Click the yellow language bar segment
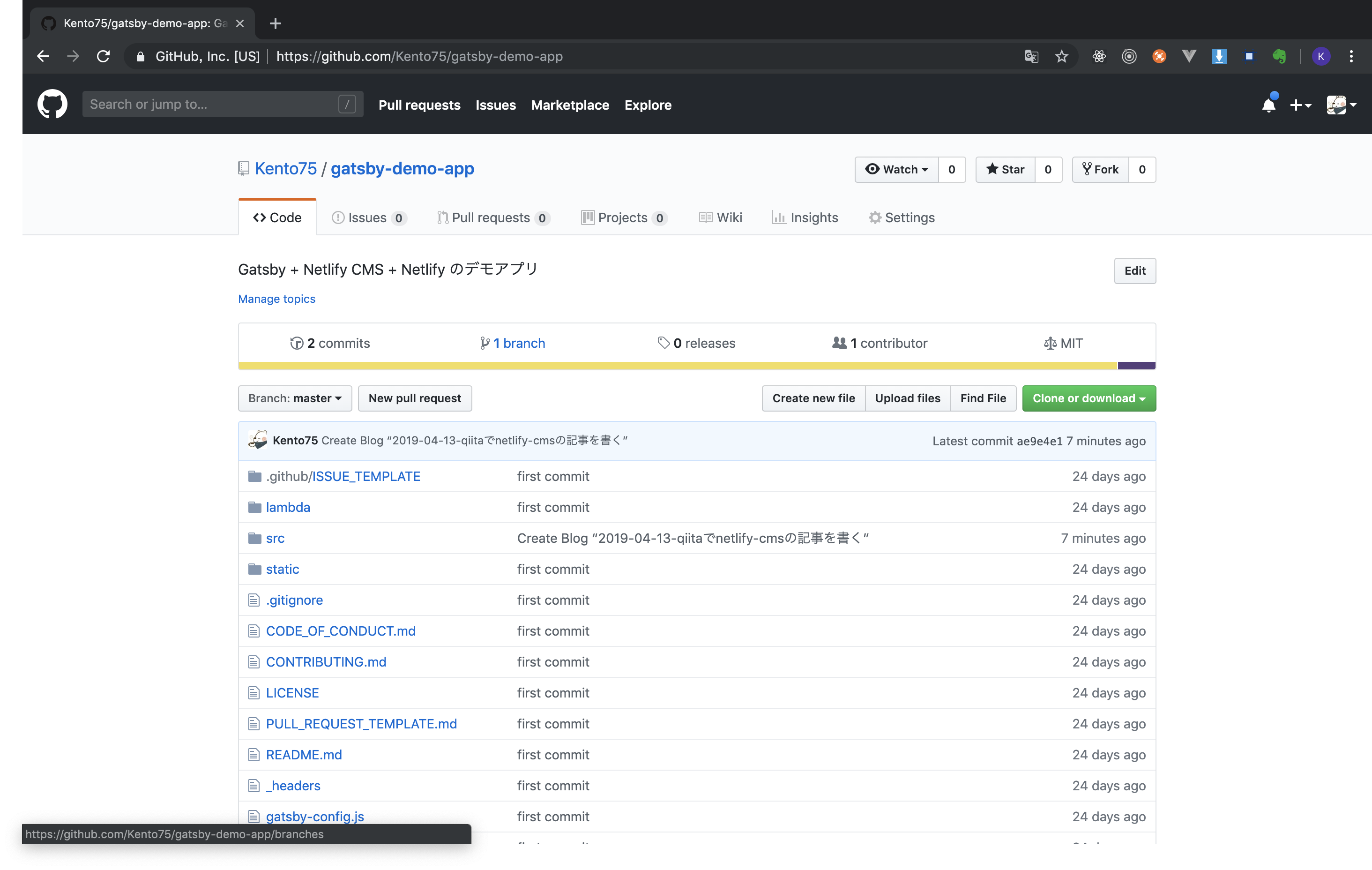The image size is (1372, 870). tap(677, 366)
